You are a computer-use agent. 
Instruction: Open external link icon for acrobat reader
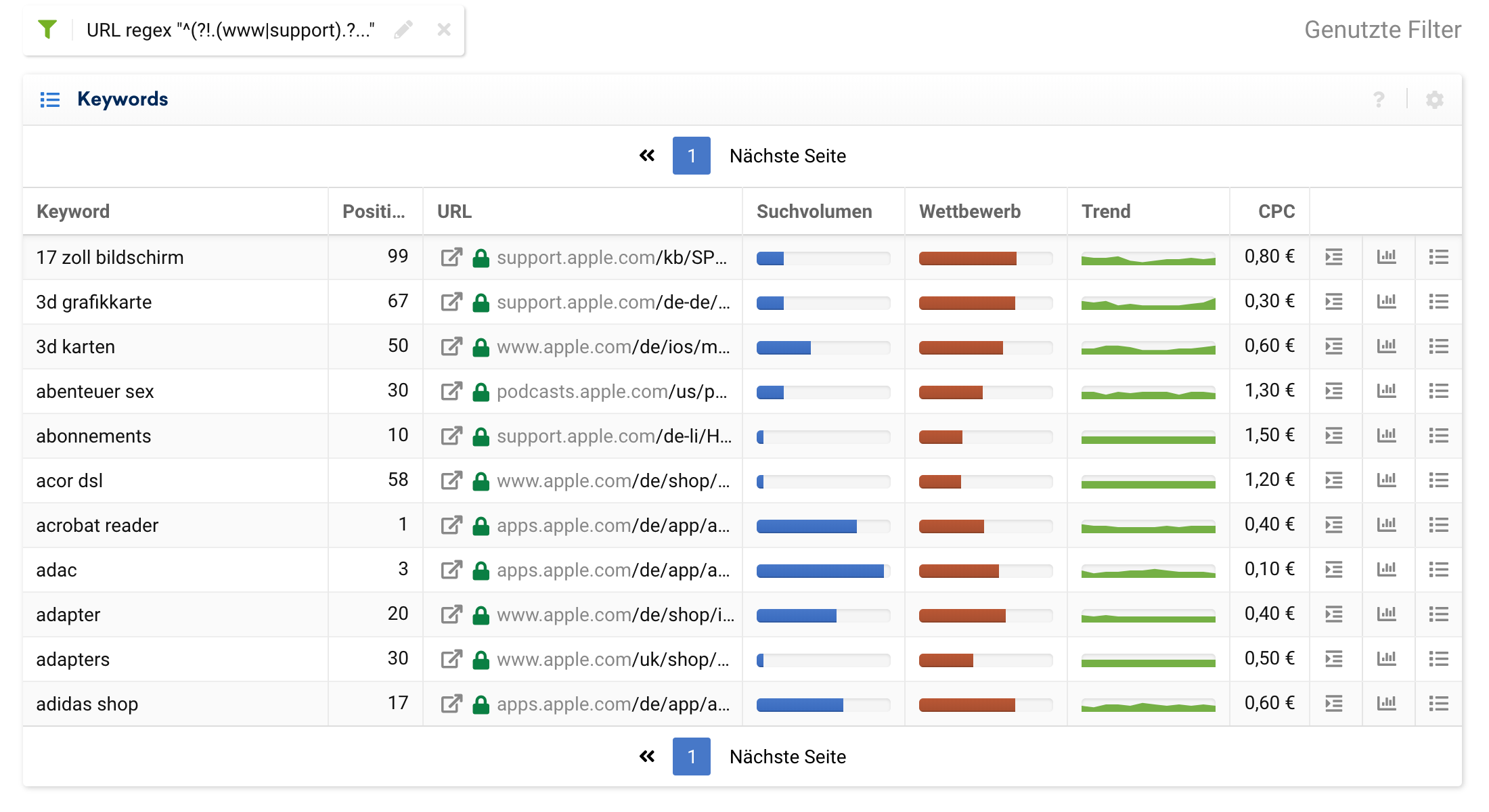(x=451, y=525)
